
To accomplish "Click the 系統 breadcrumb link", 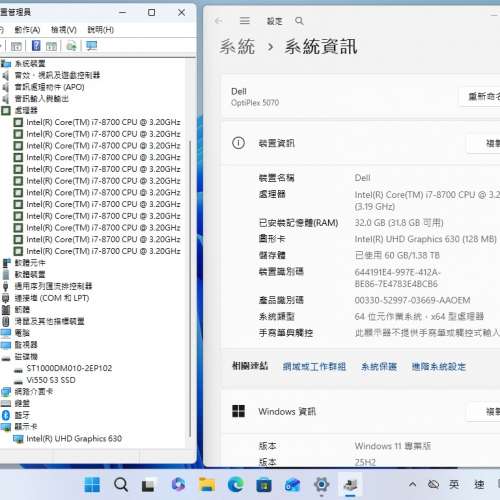I will pyautogui.click(x=237, y=47).
